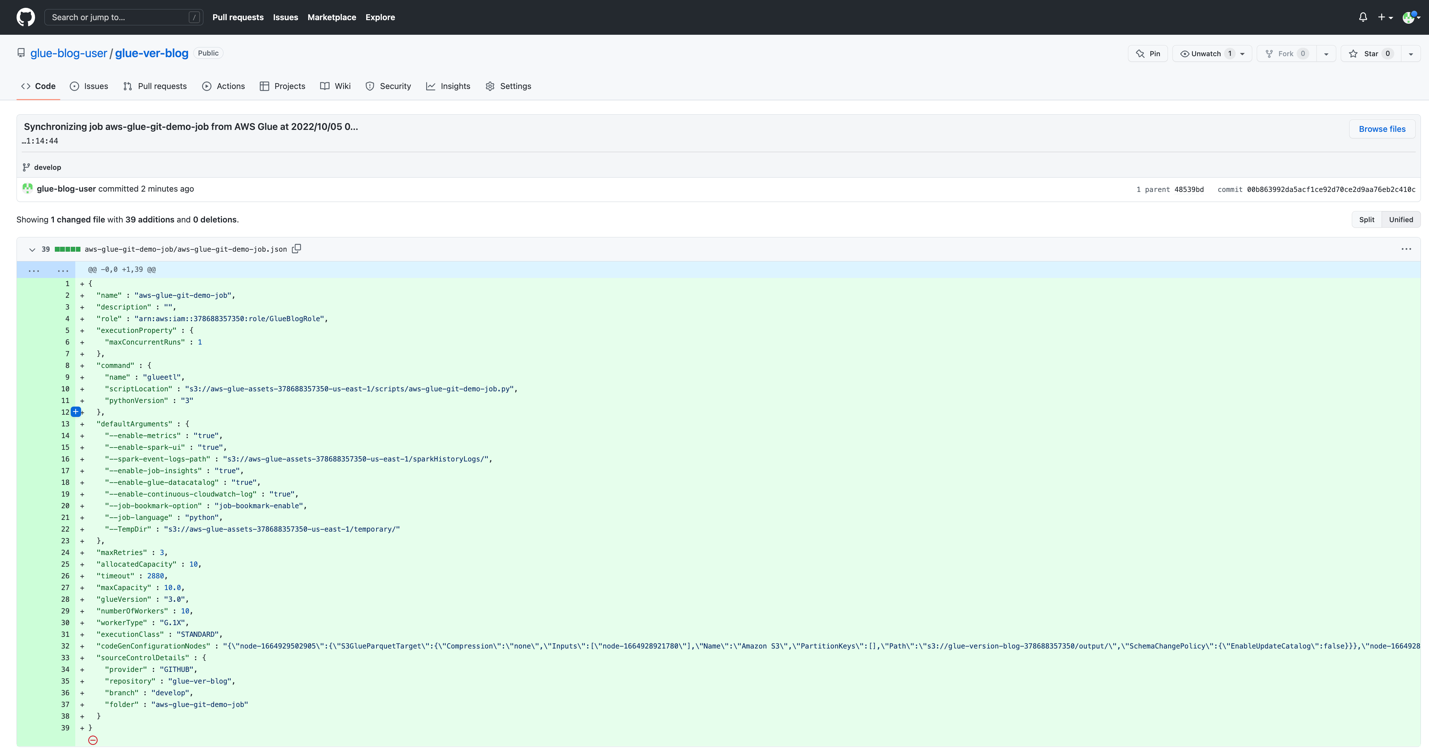1429x756 pixels.
Task: Switch diff view to Split
Action: click(x=1366, y=220)
